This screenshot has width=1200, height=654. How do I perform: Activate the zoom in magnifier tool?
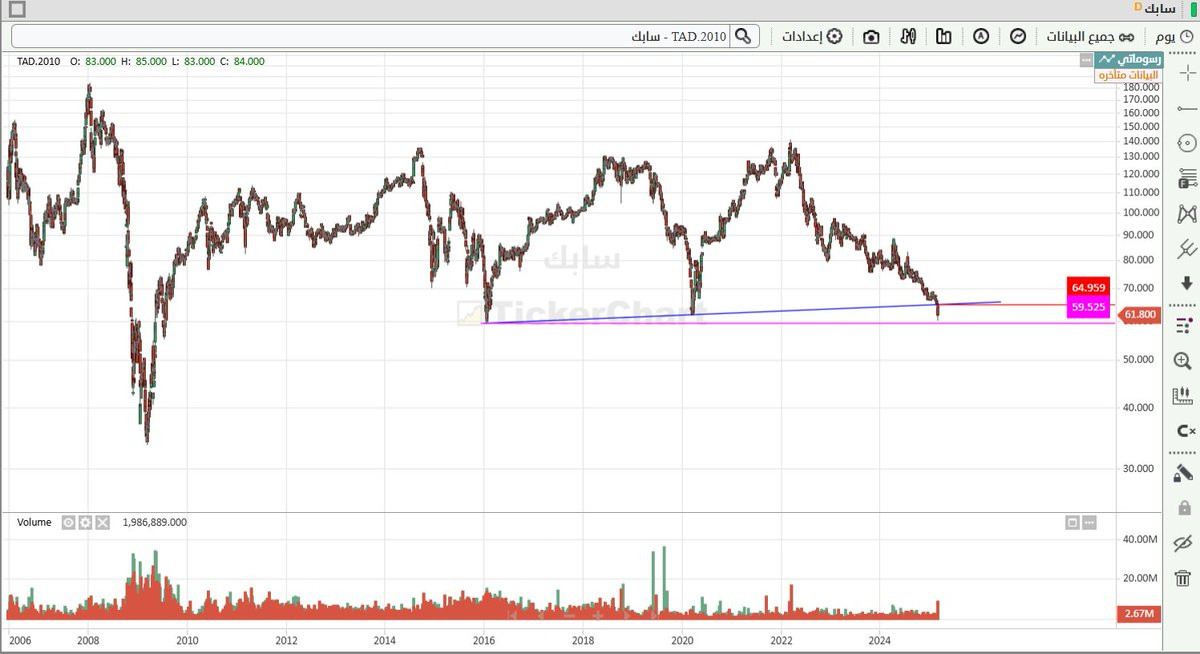[1185, 361]
